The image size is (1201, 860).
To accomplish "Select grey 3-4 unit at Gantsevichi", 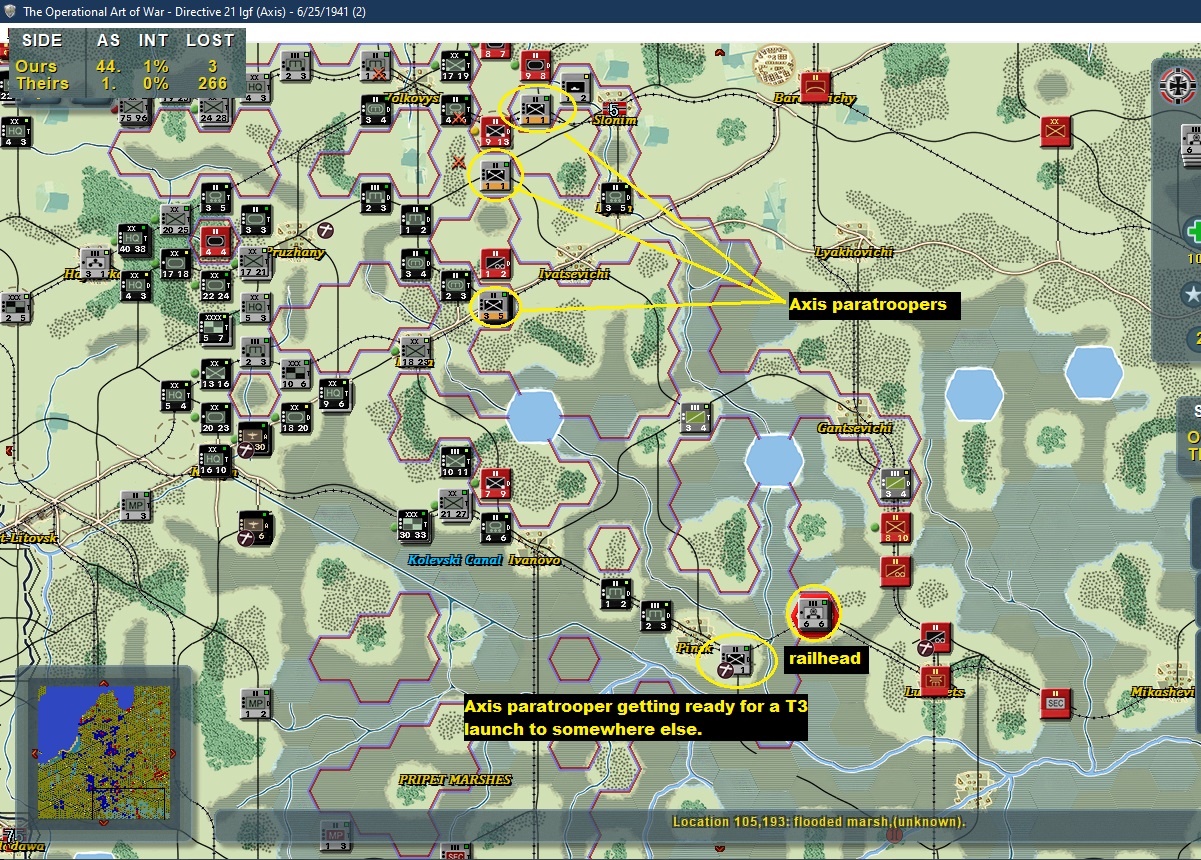I will click(x=895, y=483).
